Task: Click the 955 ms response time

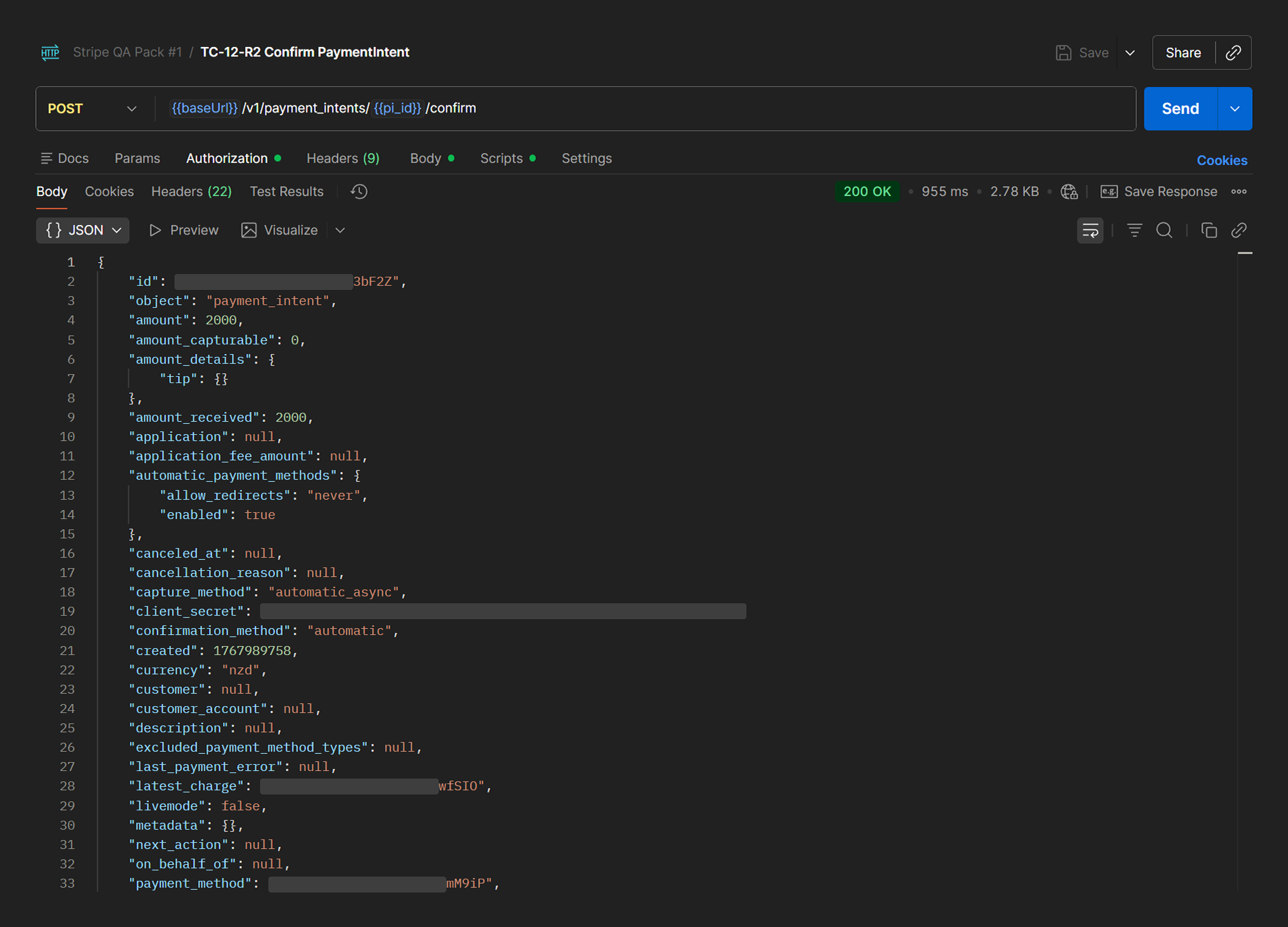Action: click(944, 192)
